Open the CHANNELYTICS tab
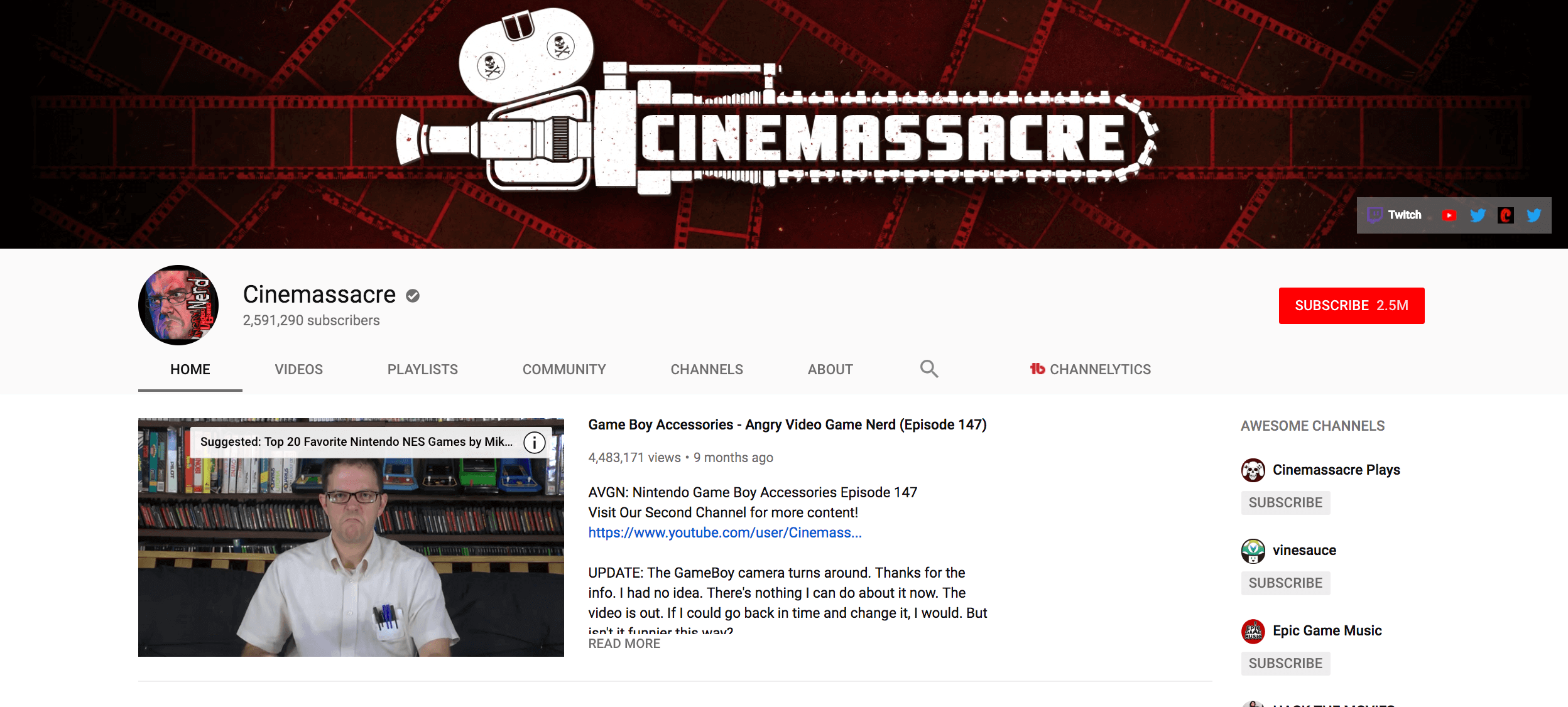The width and height of the screenshot is (1568, 707). pyautogui.click(x=1091, y=369)
